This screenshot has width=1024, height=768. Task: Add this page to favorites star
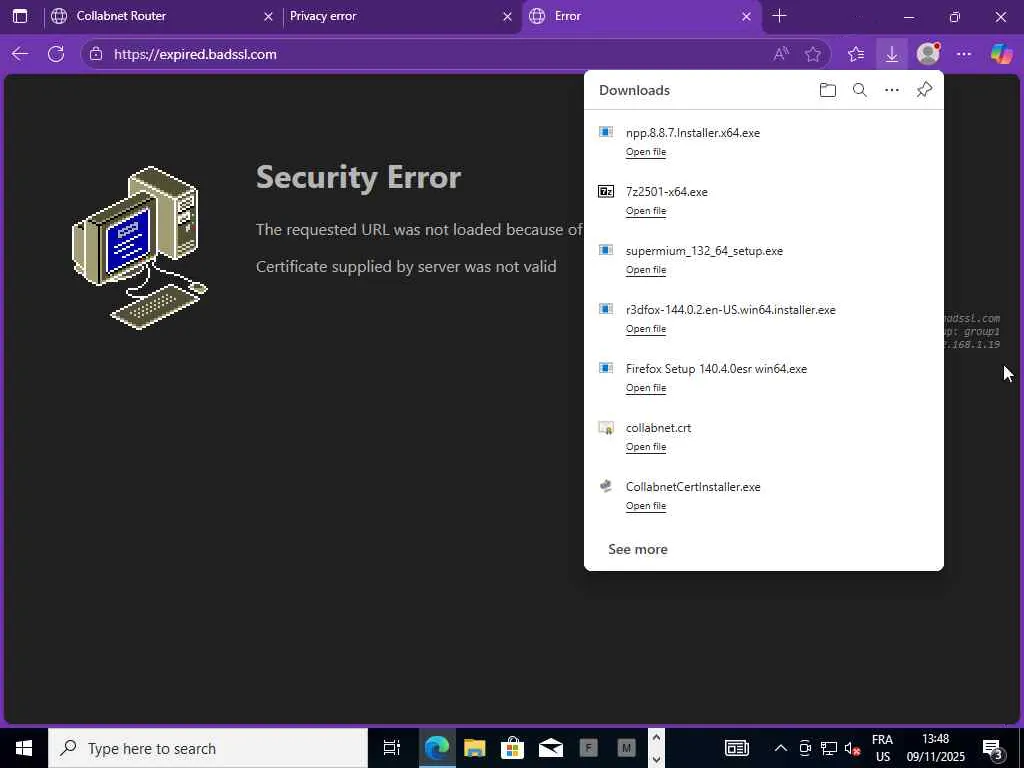[x=813, y=54]
